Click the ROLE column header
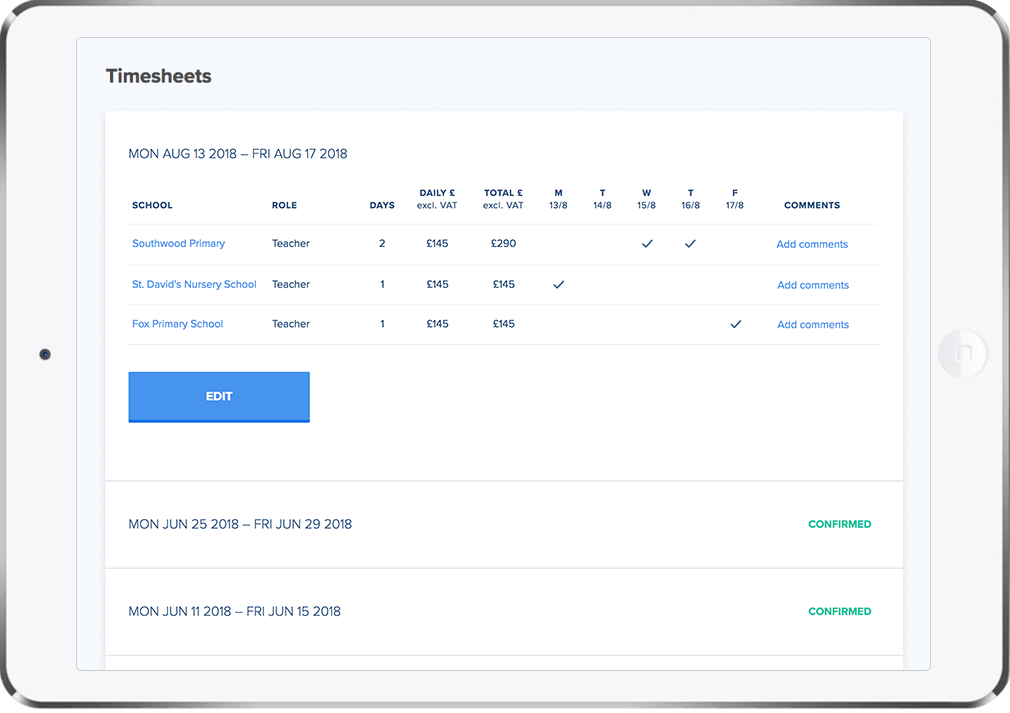The height and width of the screenshot is (713, 1010). click(x=284, y=205)
